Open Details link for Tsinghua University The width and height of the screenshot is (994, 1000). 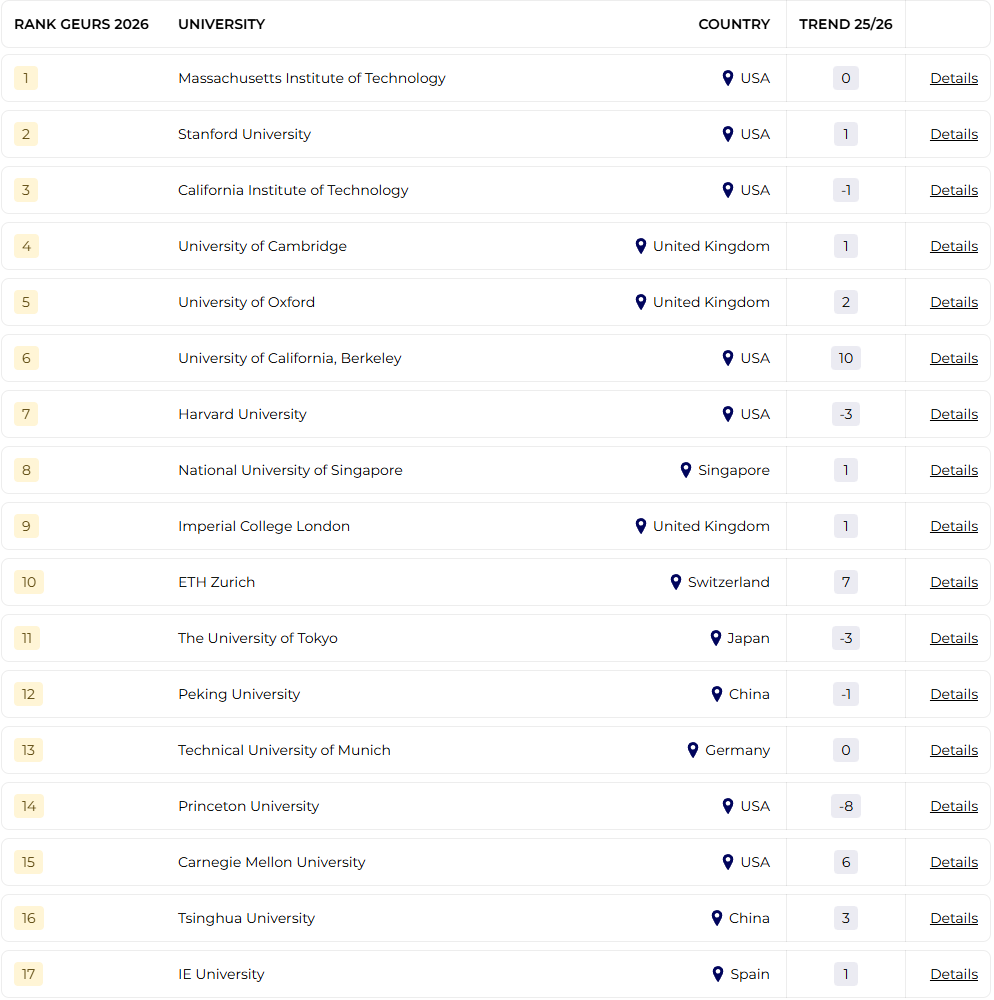[953, 918]
